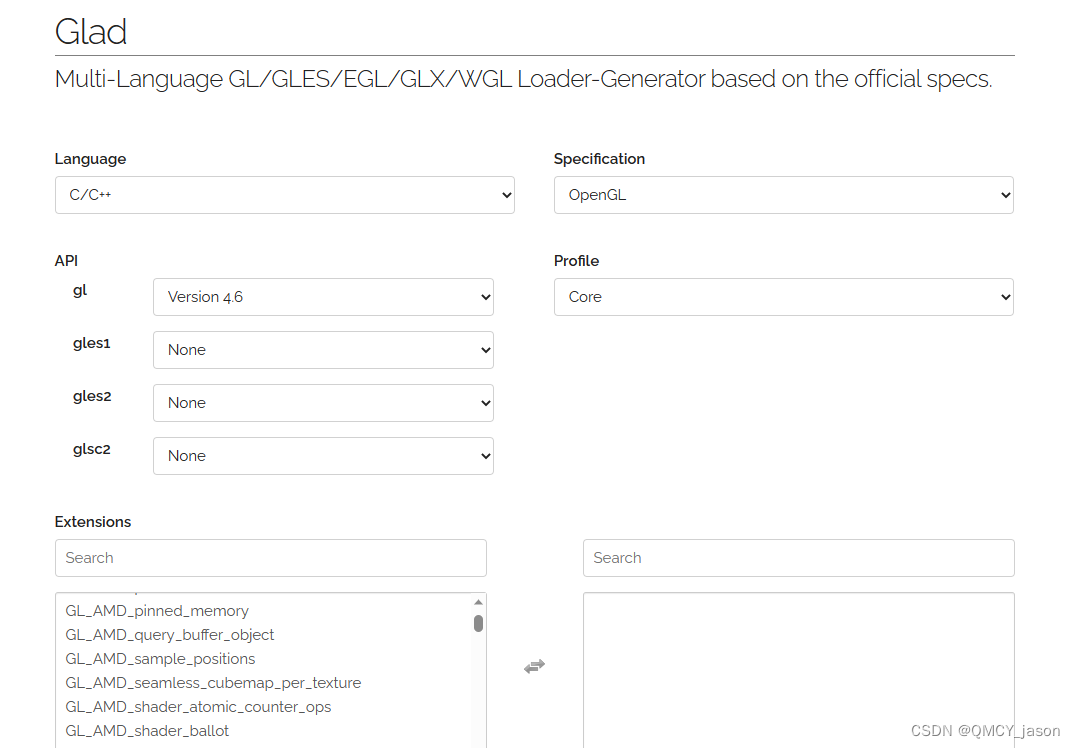The height and width of the screenshot is (748, 1075).
Task: Click the Glad page heading
Action: click(90, 32)
